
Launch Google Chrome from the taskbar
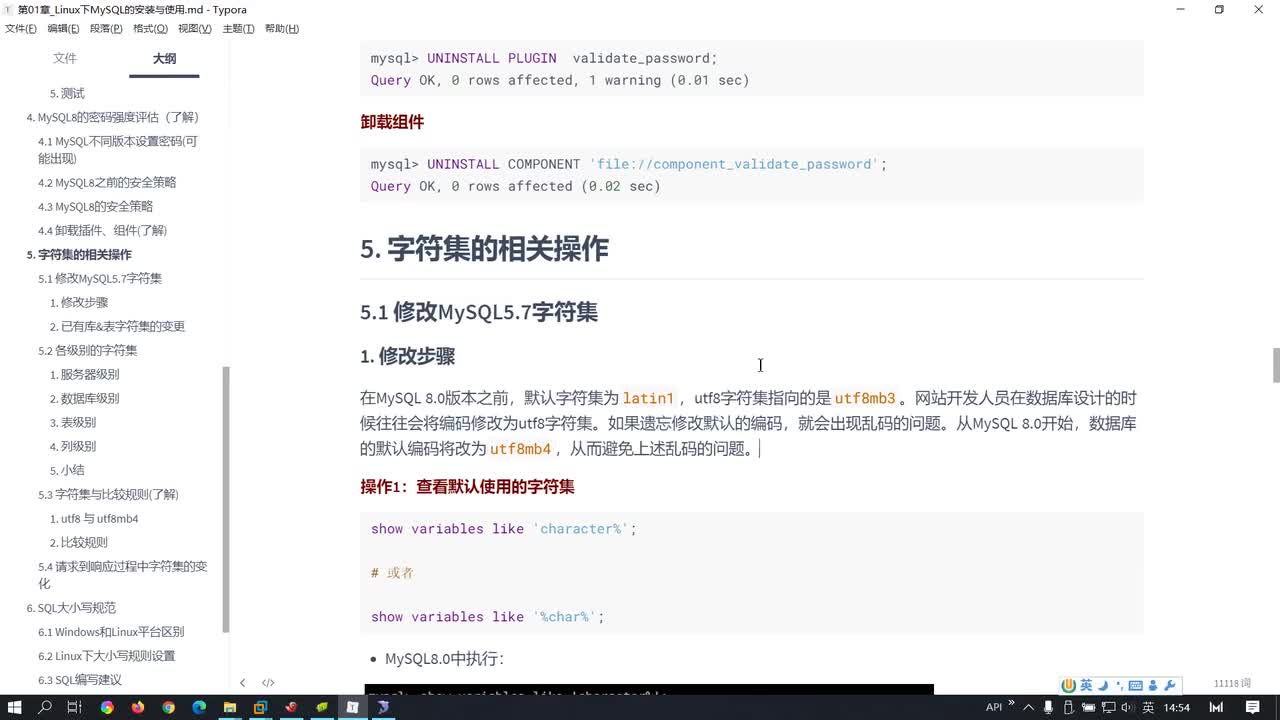[x=168, y=707]
